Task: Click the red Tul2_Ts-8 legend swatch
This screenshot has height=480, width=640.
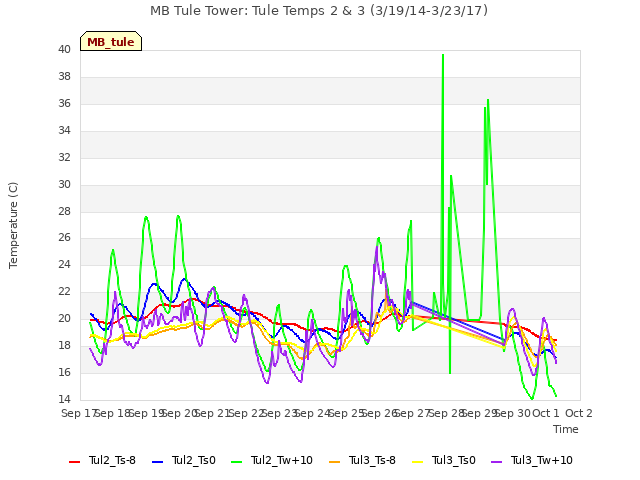Action: point(74,461)
